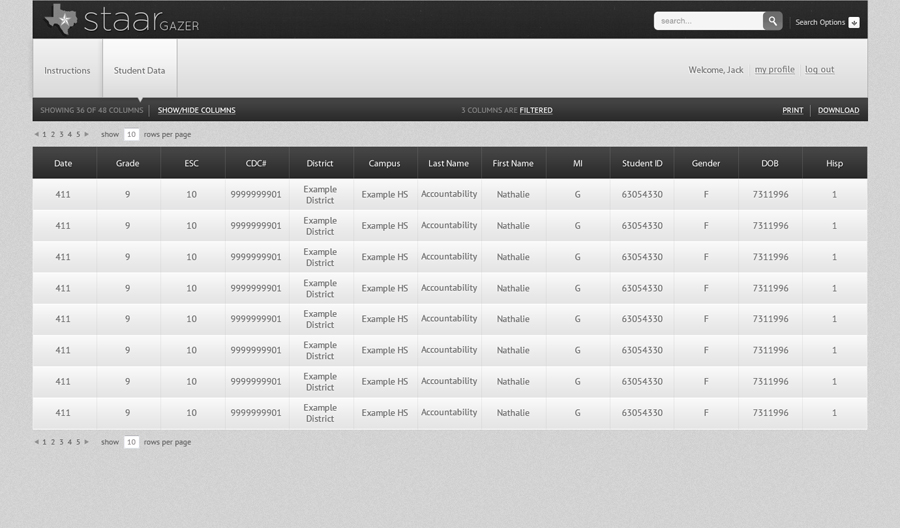Go to next page using arrow below table
Viewport: 900px width, 528px height.
[x=87, y=442]
